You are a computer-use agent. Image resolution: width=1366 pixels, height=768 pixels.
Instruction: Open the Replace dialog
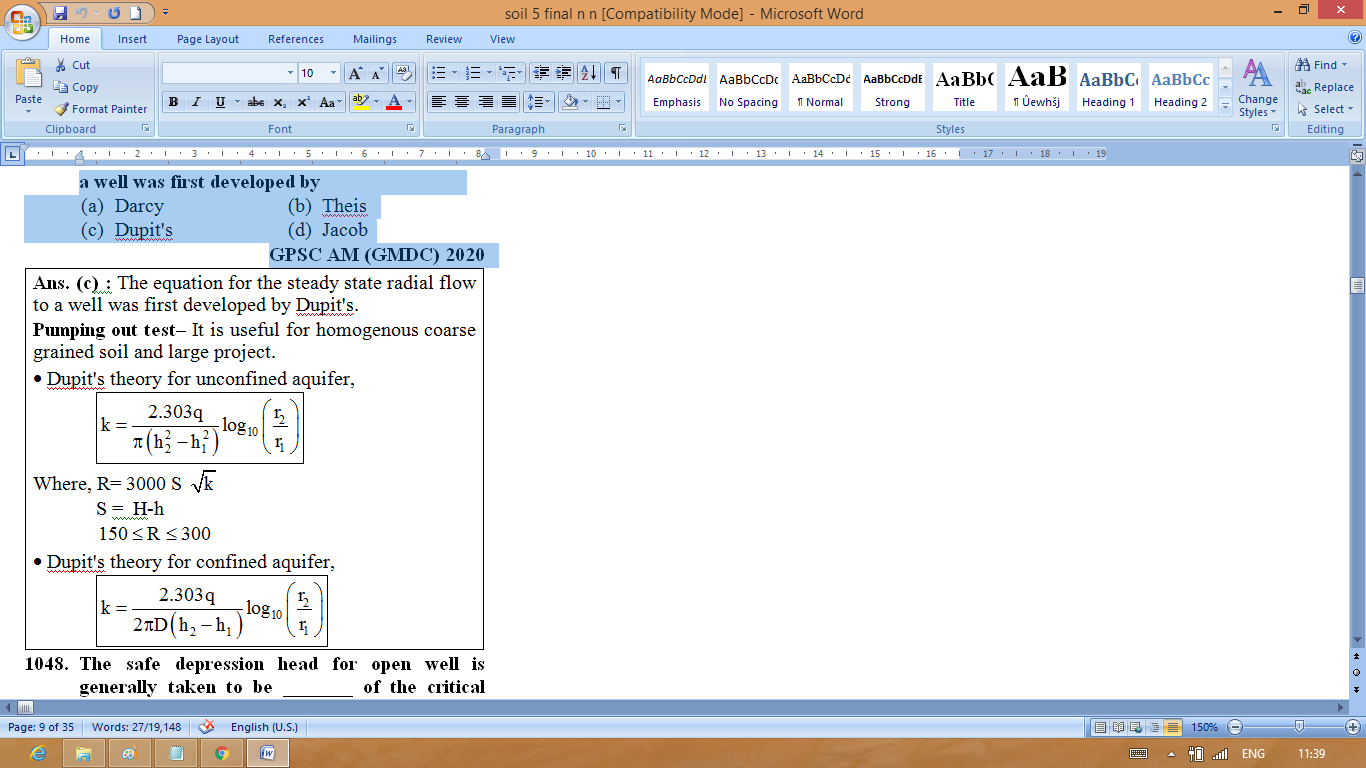click(x=1324, y=87)
